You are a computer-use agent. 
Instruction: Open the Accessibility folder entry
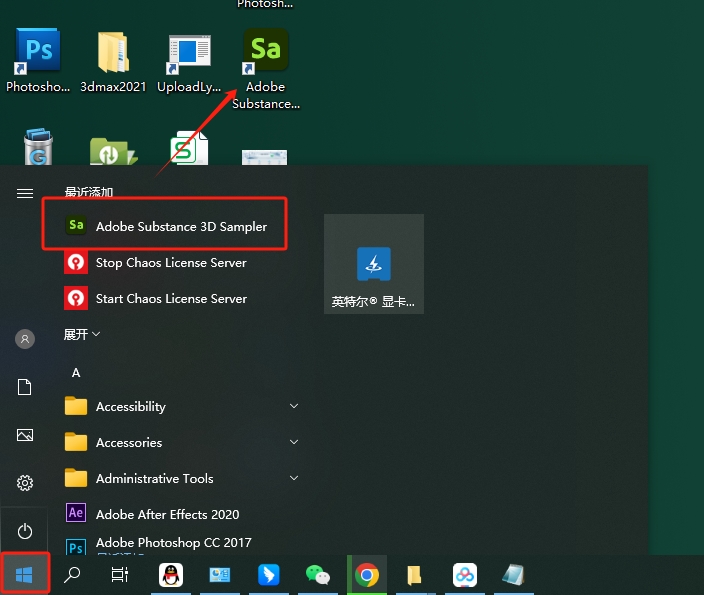(179, 406)
